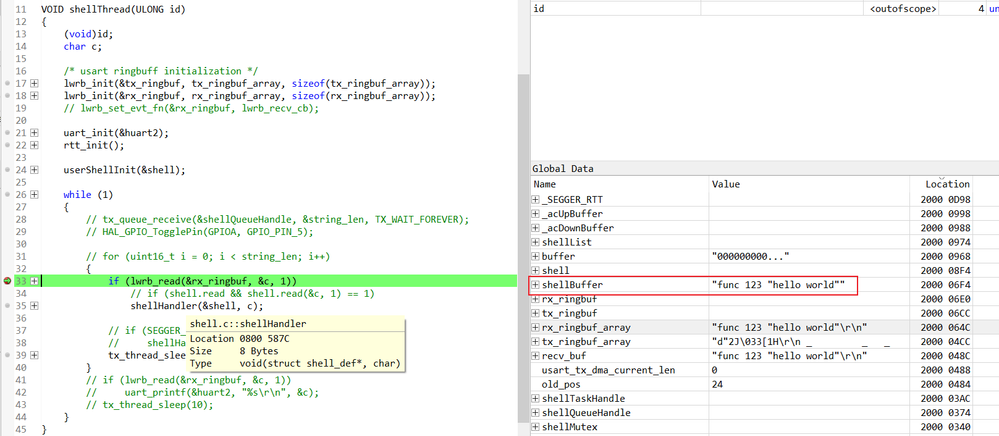Expand the shellList global variable
Screen dimensions: 999x436
coord(536,242)
